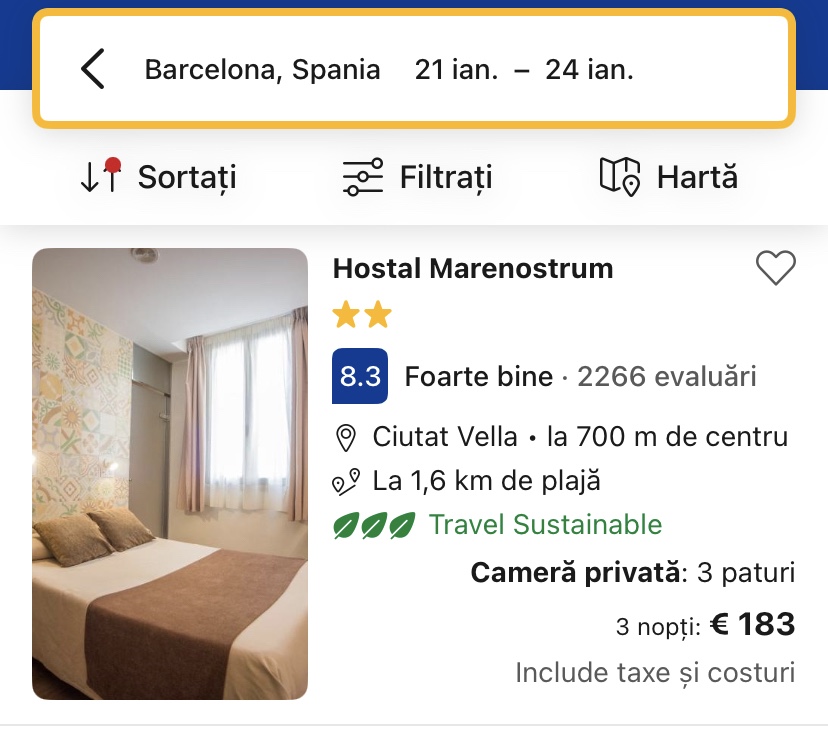Edit the Barcelona, Spania destination
Image resolution: width=828 pixels, height=734 pixels.
pyautogui.click(x=262, y=70)
